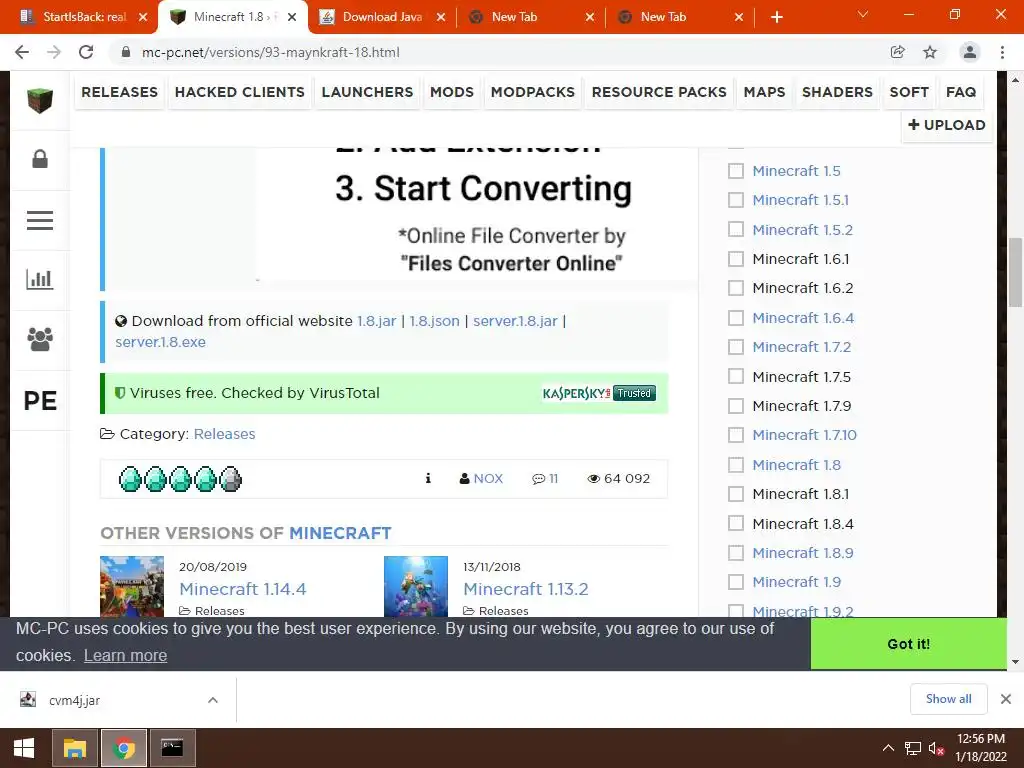This screenshot has width=1024, height=768.
Task: Click the share page icon in address bar
Action: tap(898, 52)
